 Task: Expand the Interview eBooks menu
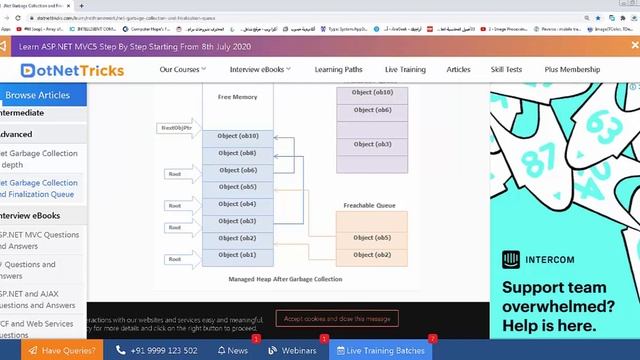click(x=260, y=69)
